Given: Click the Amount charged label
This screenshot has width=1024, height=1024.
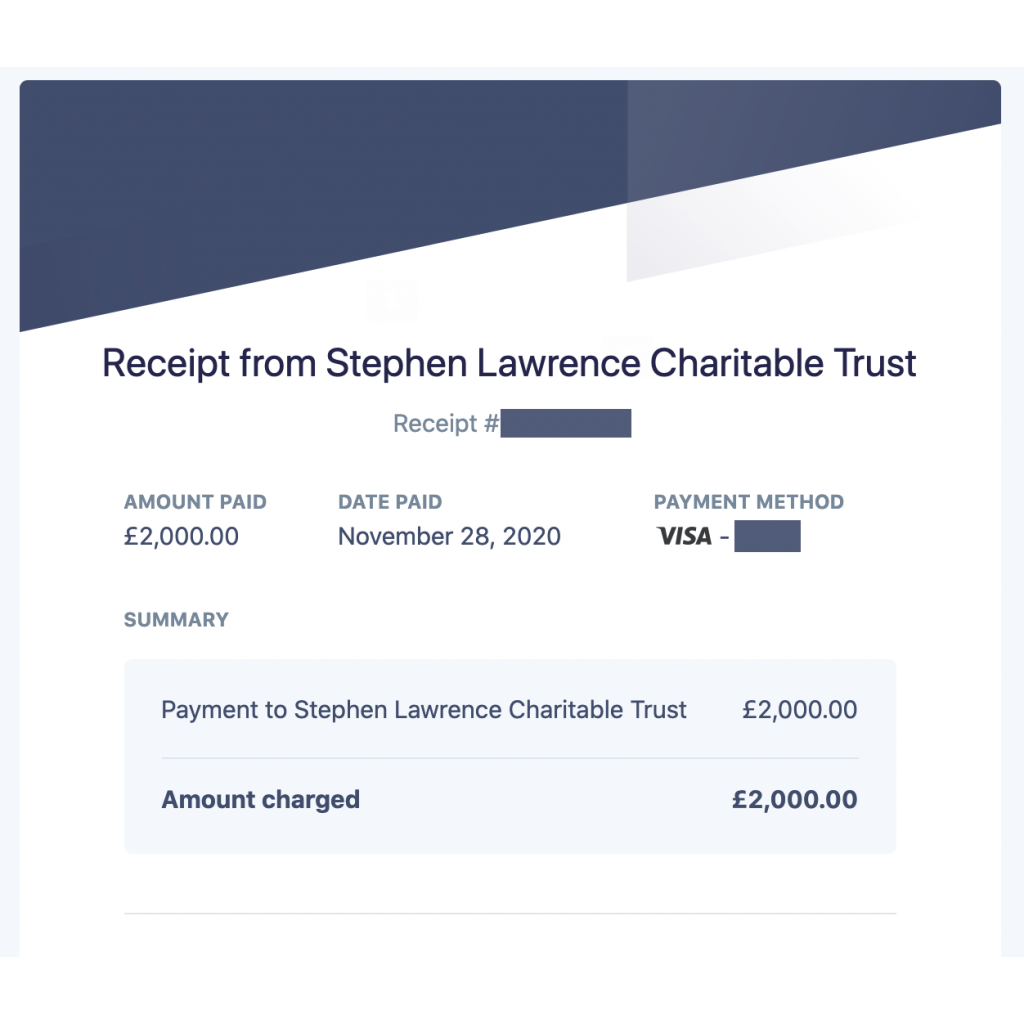Looking at the screenshot, I should coord(261,799).
